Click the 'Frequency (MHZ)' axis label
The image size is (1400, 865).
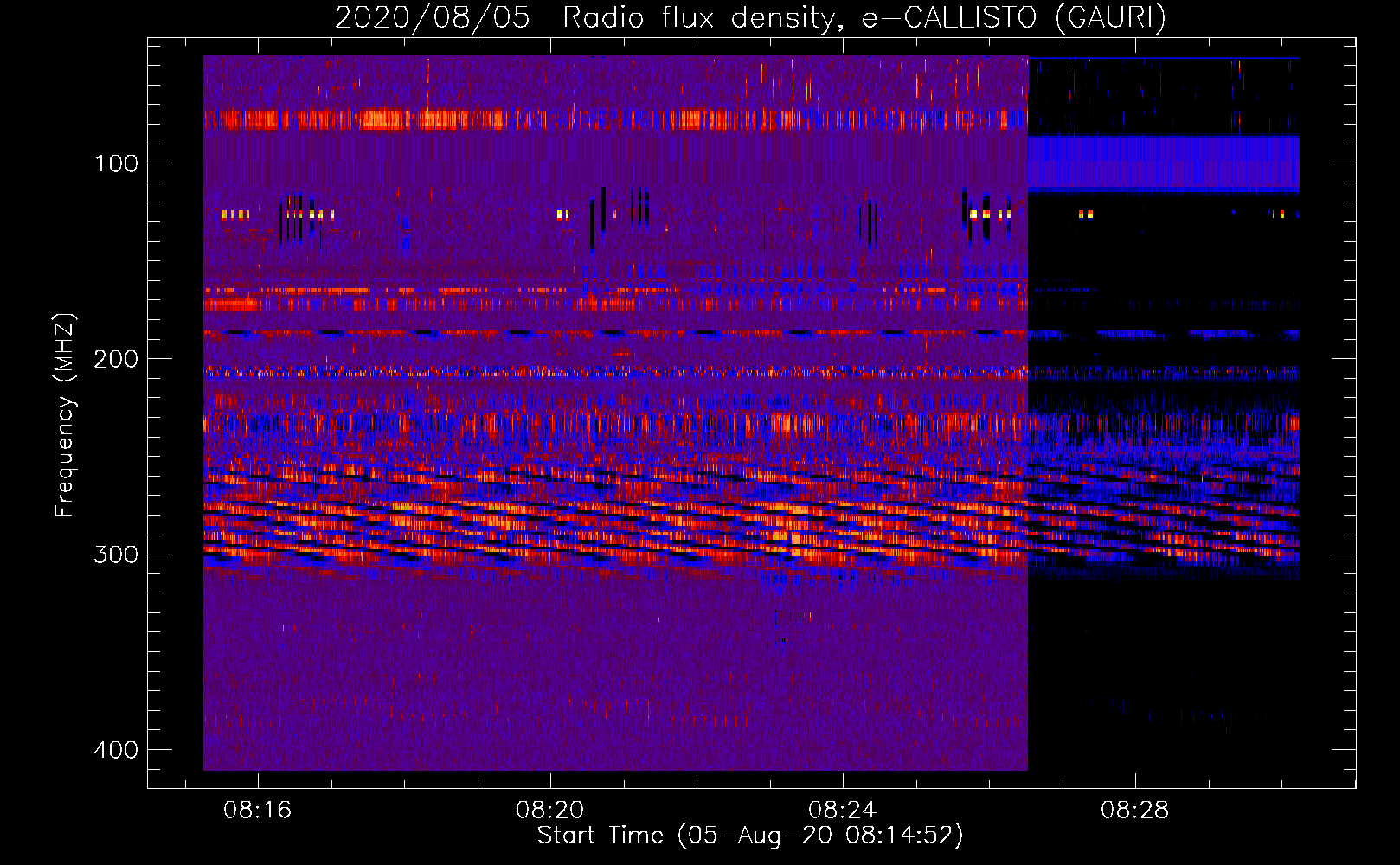[65, 414]
